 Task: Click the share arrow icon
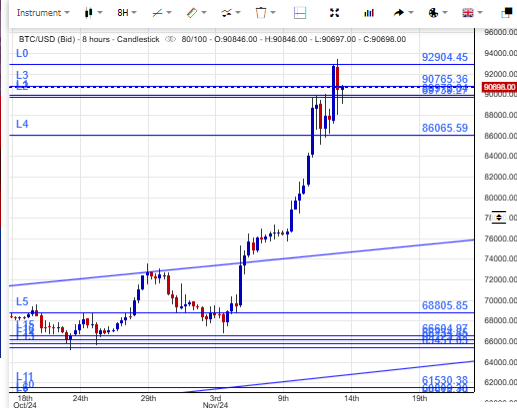coord(398,13)
